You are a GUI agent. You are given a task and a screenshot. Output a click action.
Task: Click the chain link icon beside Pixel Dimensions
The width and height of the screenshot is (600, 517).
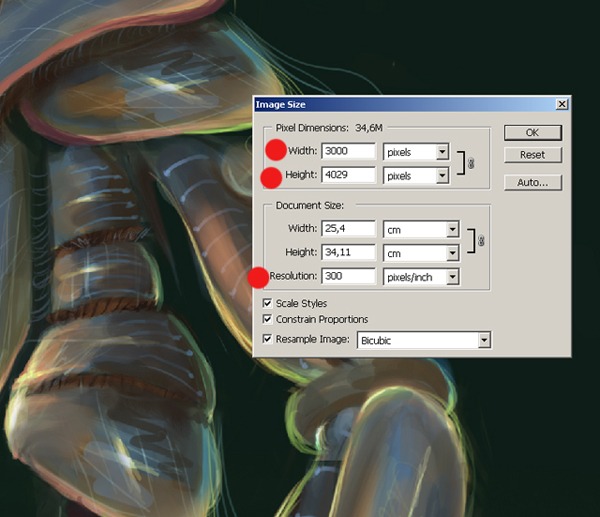471,163
